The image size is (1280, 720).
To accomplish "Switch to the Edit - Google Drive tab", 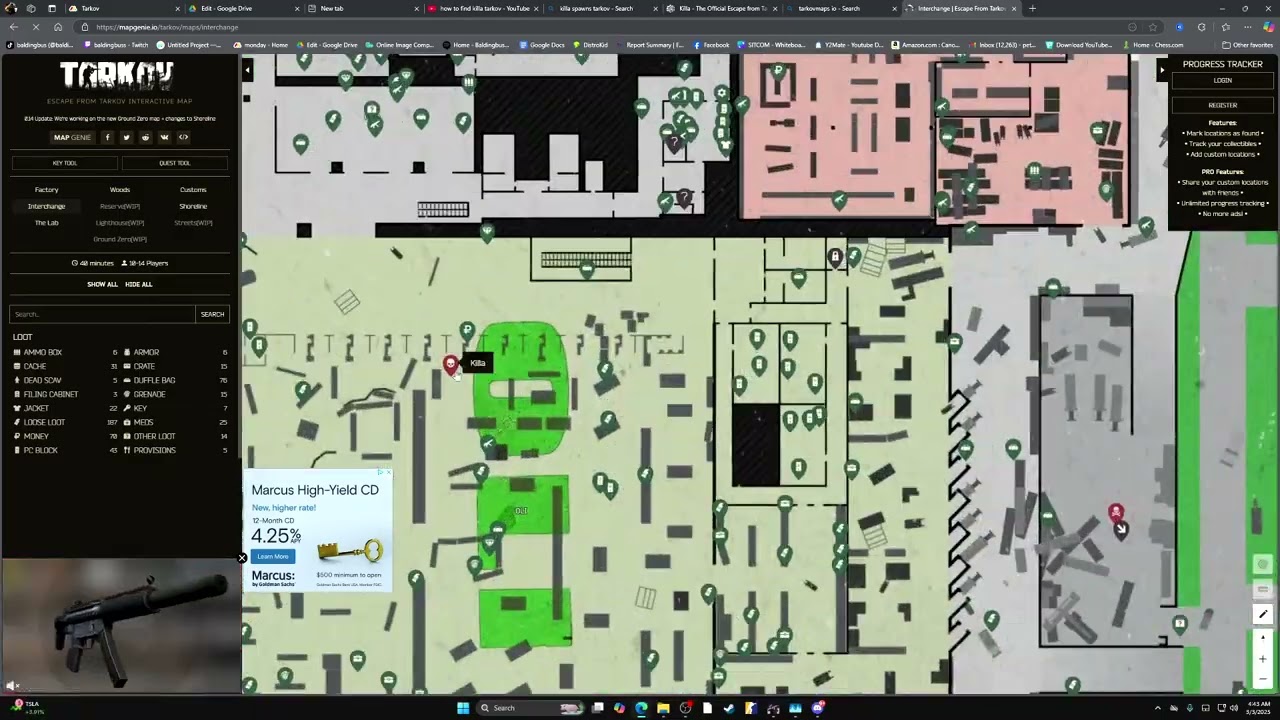I will pos(244,8).
